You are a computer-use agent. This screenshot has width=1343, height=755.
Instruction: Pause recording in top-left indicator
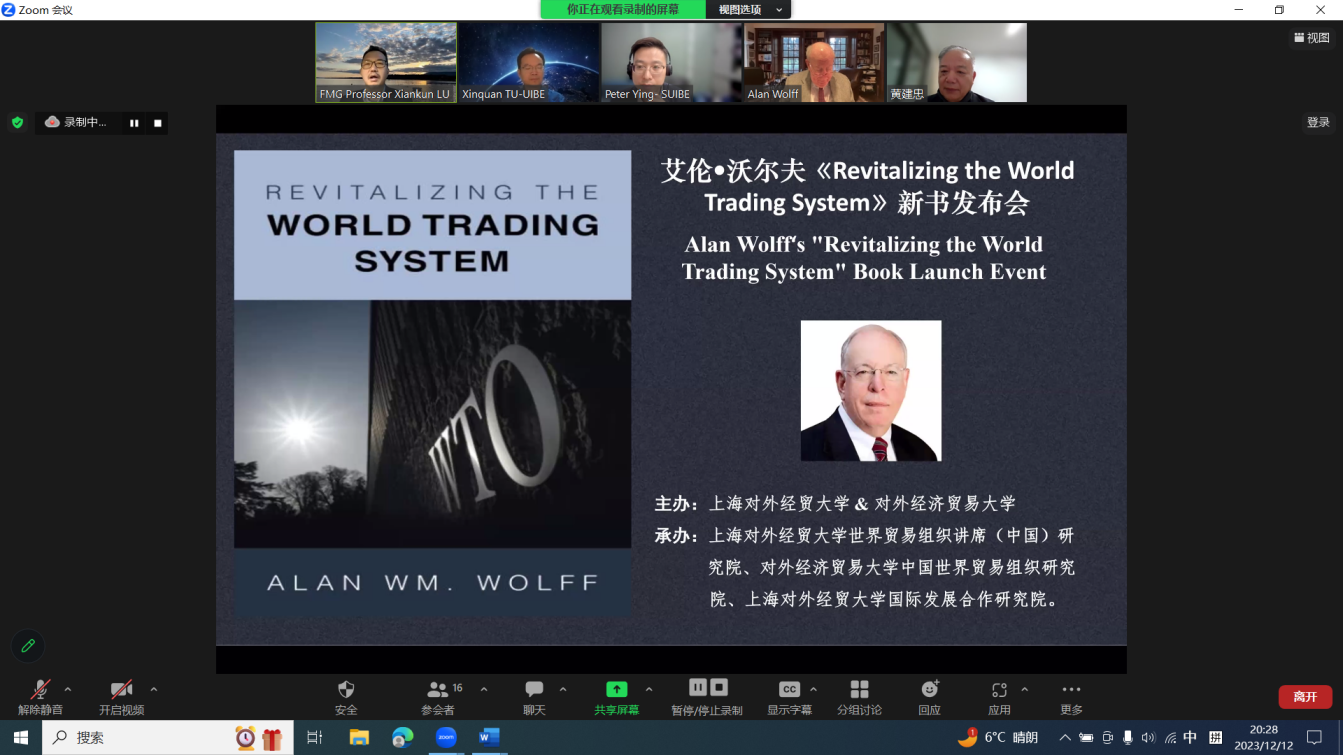[x=134, y=123]
